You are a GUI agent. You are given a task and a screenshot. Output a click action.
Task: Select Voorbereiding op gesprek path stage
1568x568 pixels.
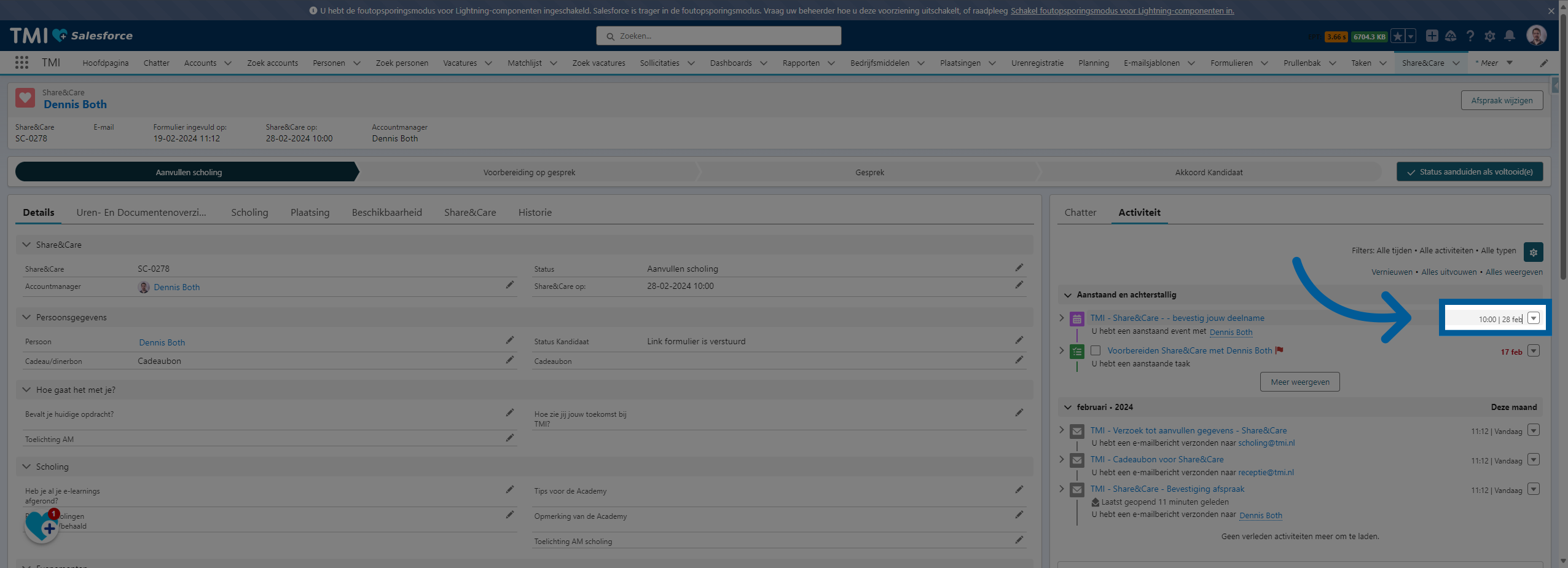click(x=529, y=172)
